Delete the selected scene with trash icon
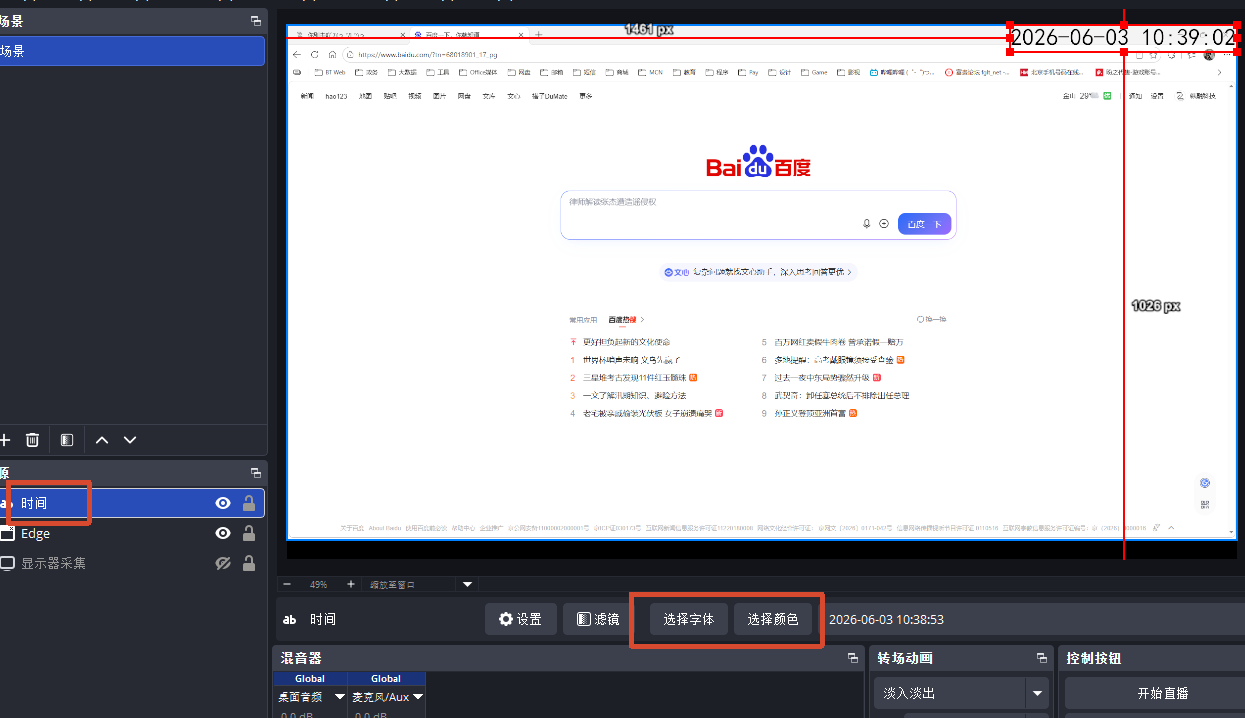 click(x=32, y=440)
